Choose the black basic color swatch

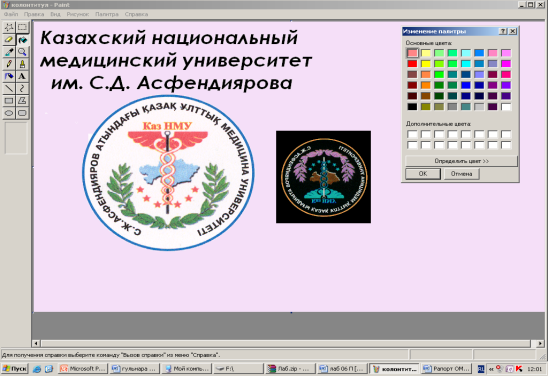tap(412, 107)
